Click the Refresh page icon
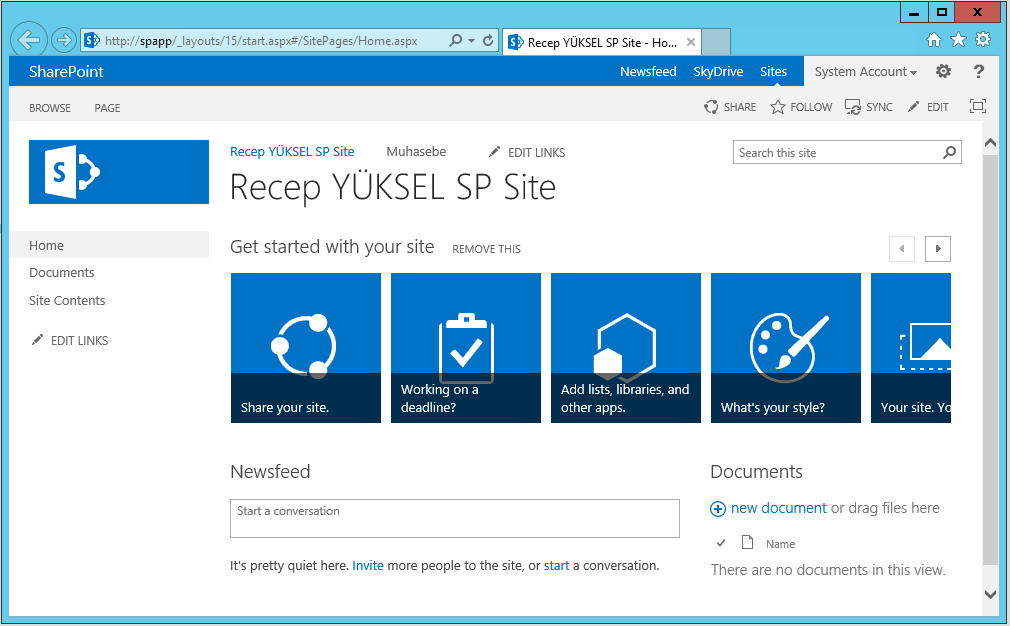This screenshot has height=626, width=1010. (488, 41)
